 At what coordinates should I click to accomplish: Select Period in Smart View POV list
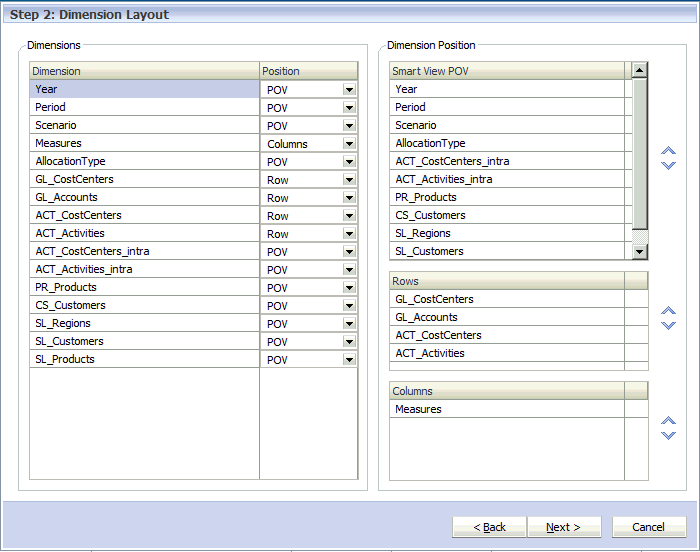pyautogui.click(x=507, y=107)
